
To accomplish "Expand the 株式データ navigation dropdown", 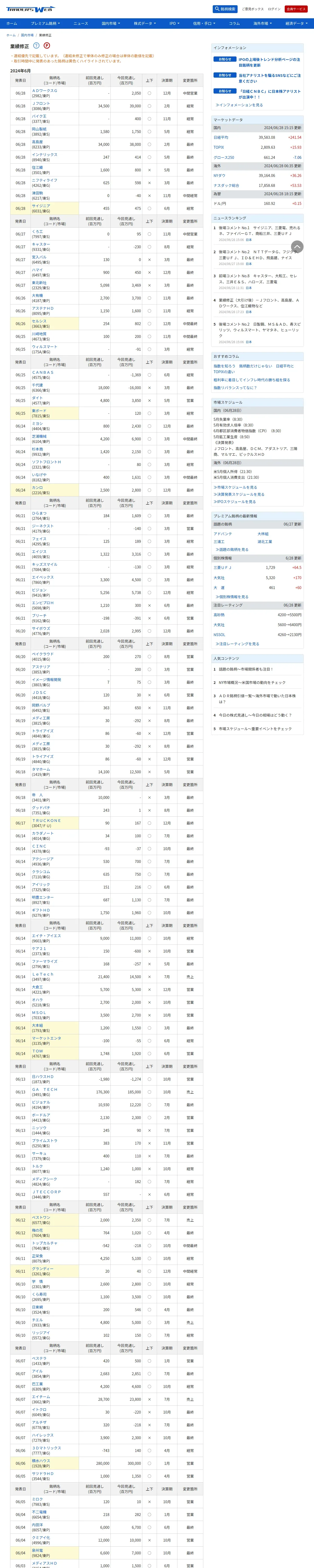I will [145, 23].
